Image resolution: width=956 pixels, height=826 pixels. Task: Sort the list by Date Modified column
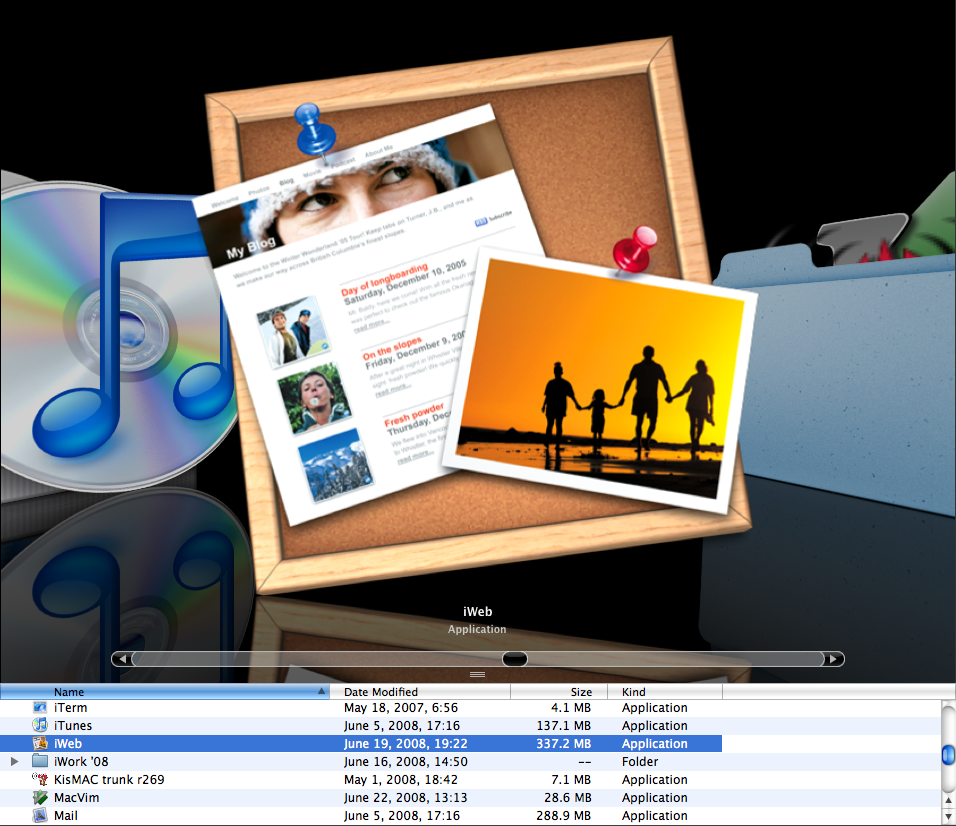pyautogui.click(x=420, y=692)
